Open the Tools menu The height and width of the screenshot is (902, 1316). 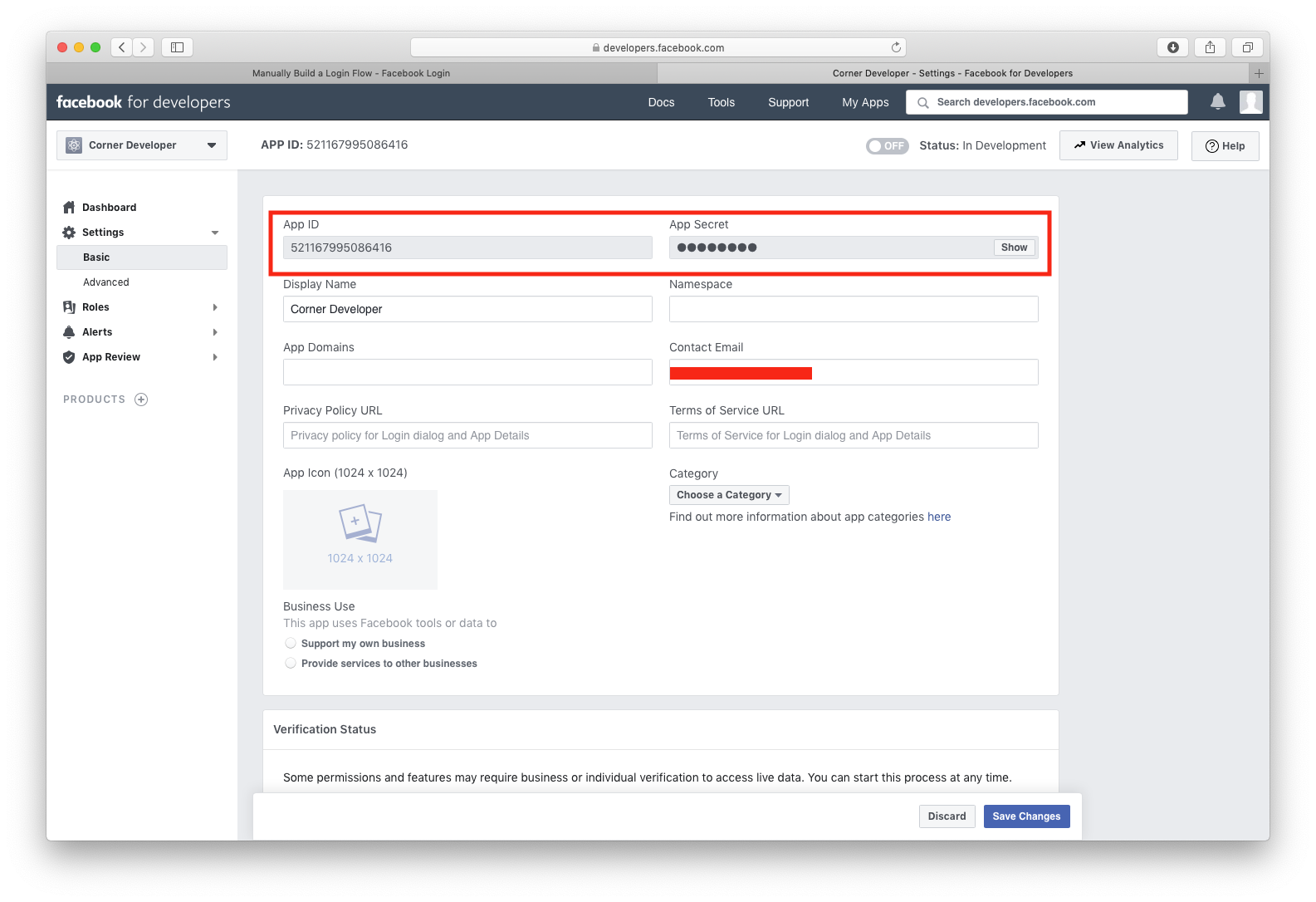coord(722,102)
